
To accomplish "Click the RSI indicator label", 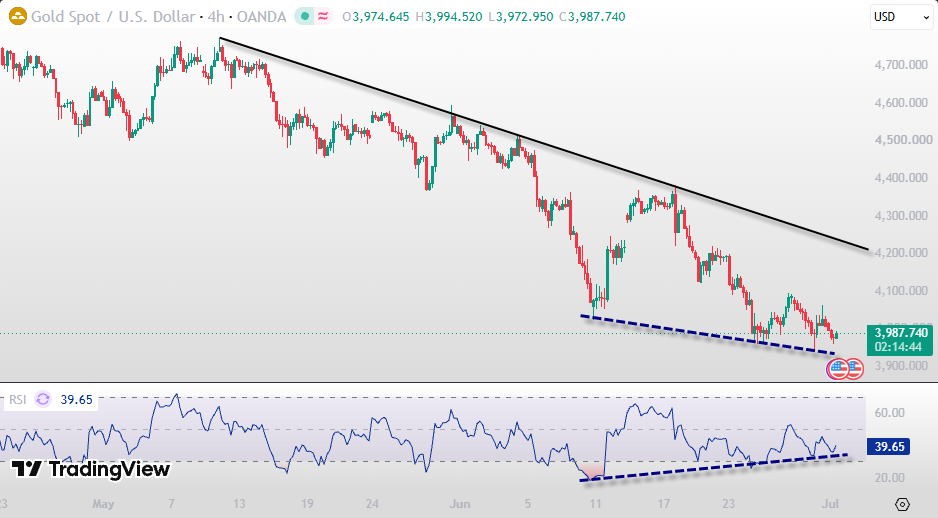I will [x=17, y=400].
